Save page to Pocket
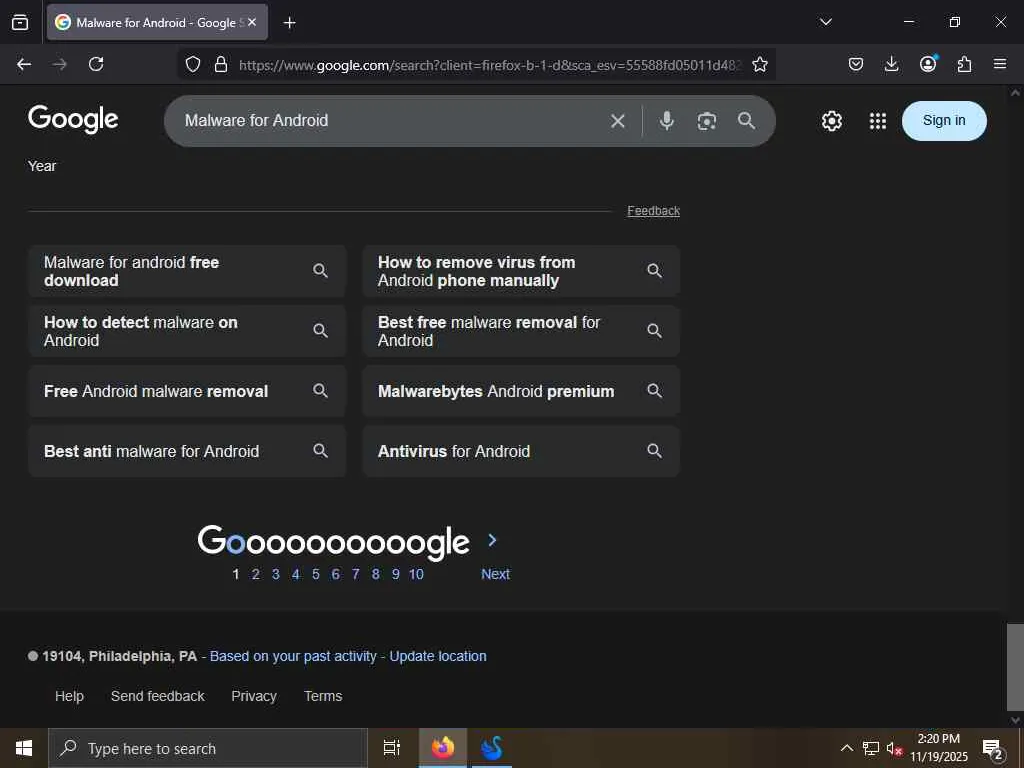The image size is (1024, 768). tap(856, 64)
